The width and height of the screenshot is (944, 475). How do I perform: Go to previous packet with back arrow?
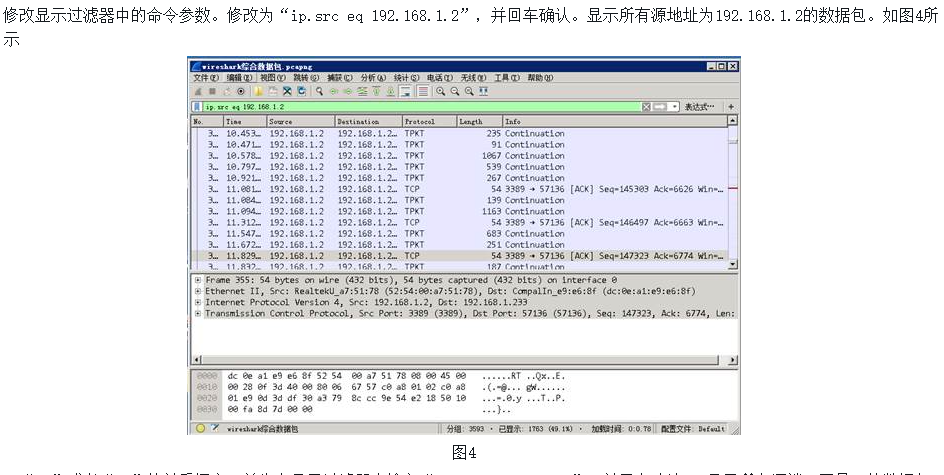coord(334,92)
